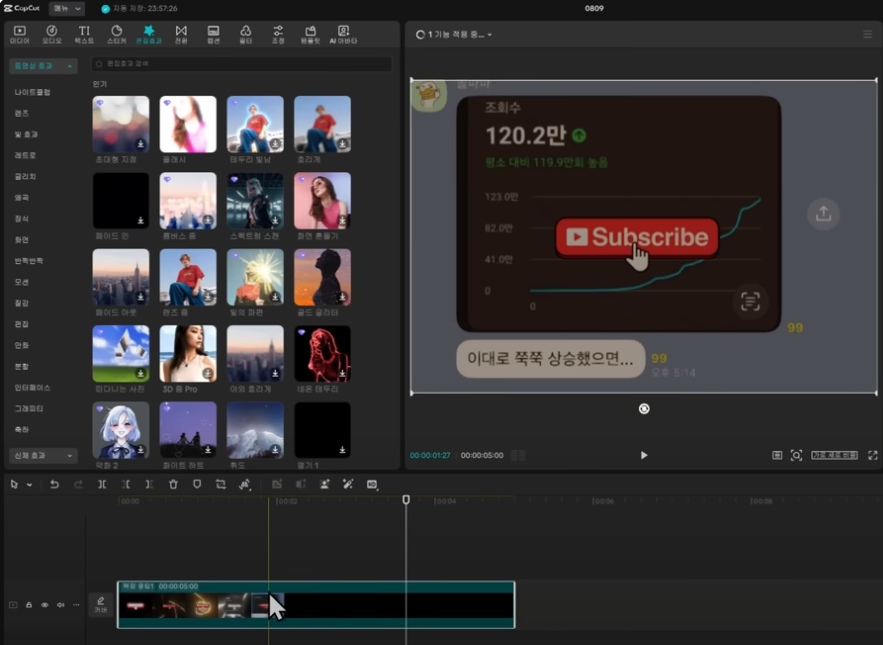Click the selection pointer tool
The height and width of the screenshot is (645, 883).
(14, 484)
